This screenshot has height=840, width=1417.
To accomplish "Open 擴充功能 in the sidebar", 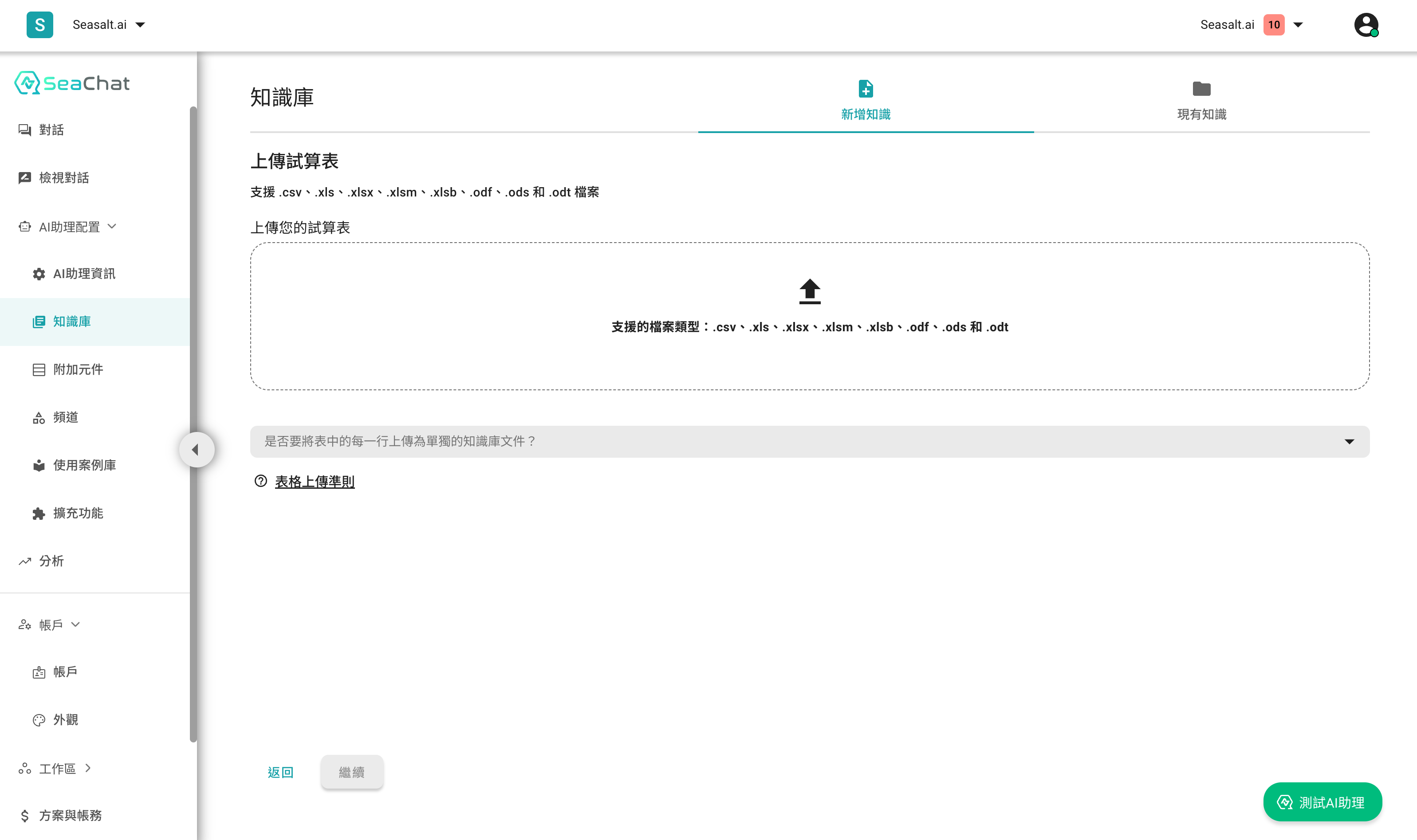I will click(x=95, y=514).
